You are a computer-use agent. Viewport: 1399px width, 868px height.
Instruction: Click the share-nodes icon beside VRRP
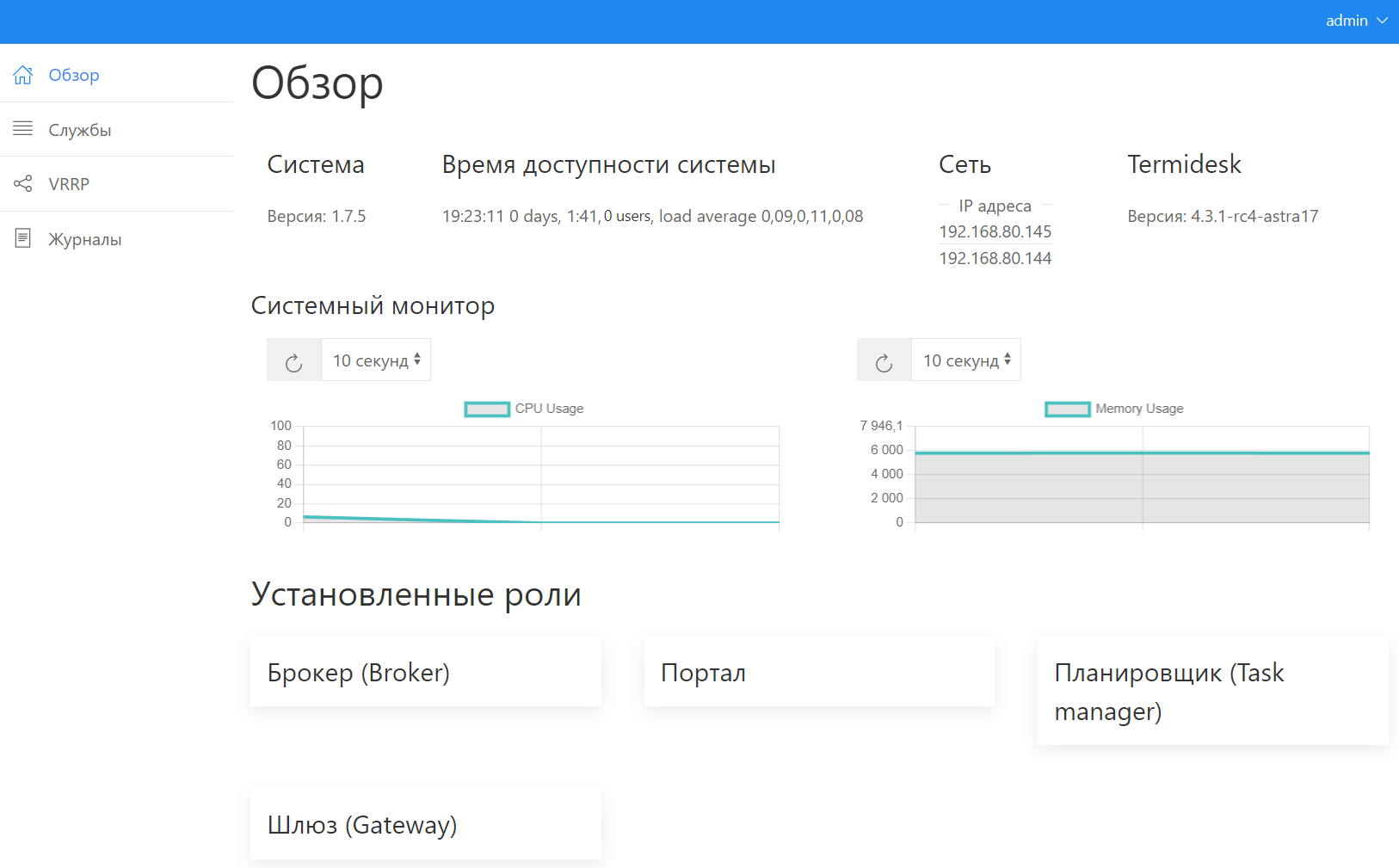[23, 184]
